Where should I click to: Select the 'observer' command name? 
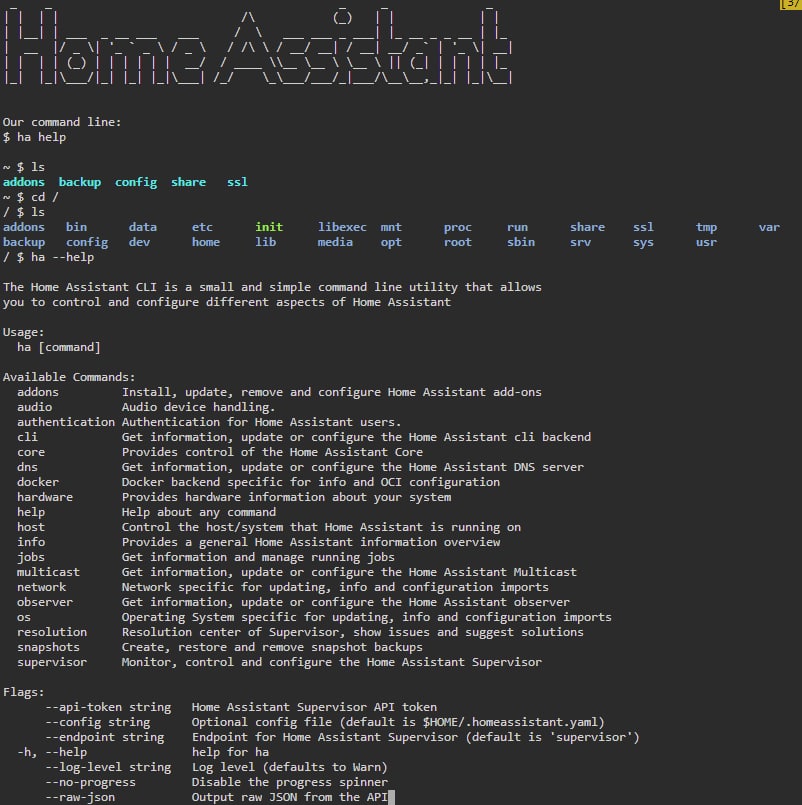coord(45,602)
